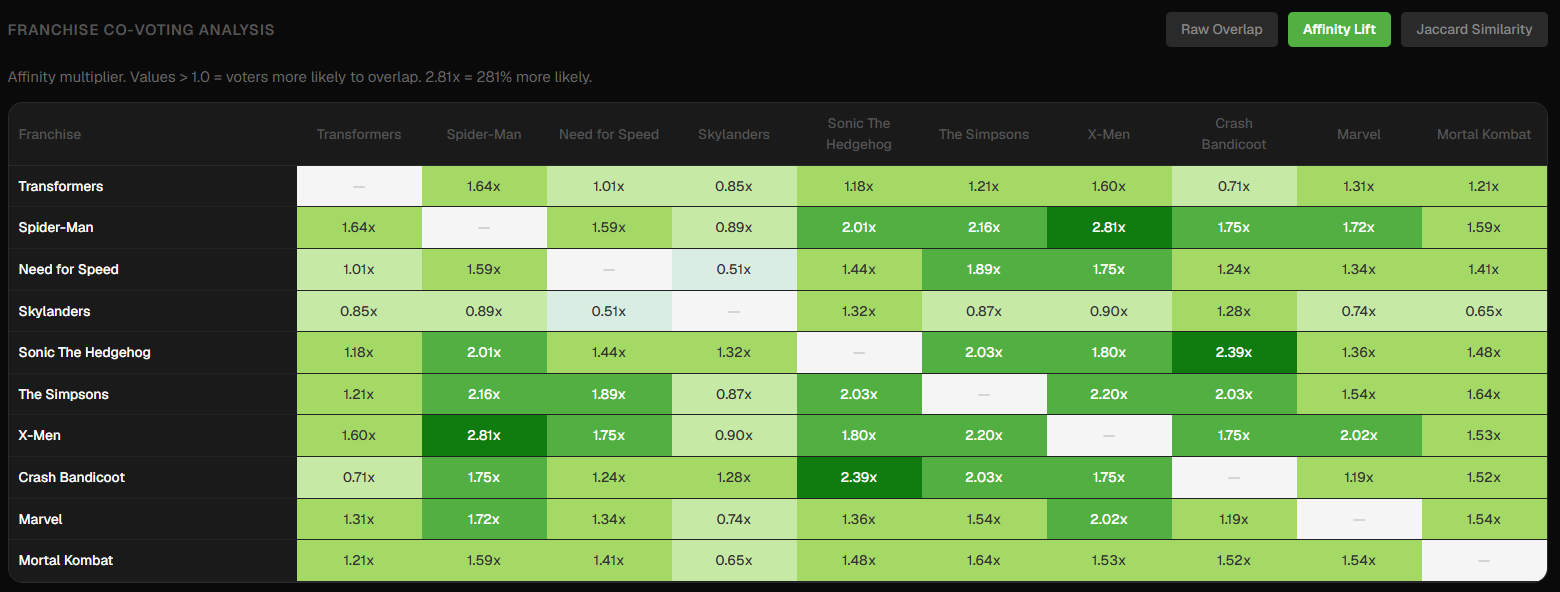The width and height of the screenshot is (1560, 592).
Task: Select the Affinity Lift tab
Action: pyautogui.click(x=1339, y=29)
